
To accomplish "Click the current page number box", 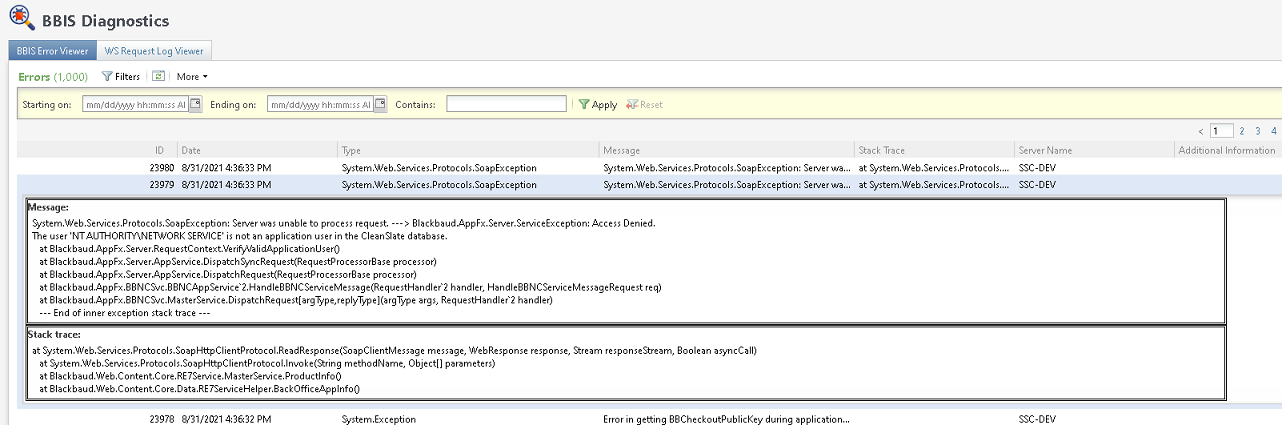I will [1221, 131].
